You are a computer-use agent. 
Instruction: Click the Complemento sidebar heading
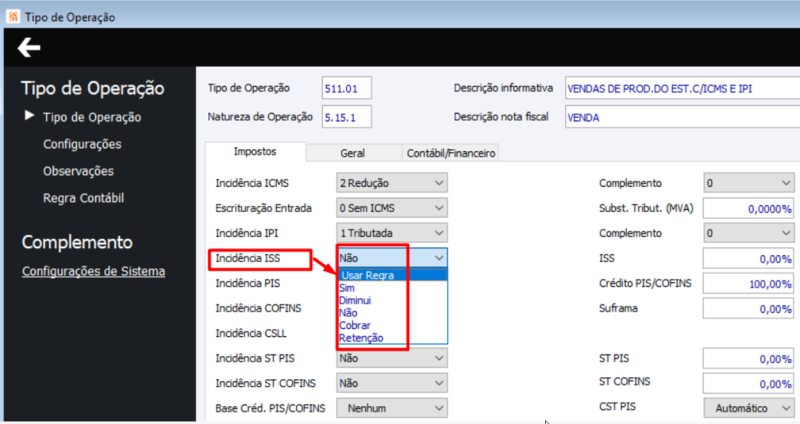point(77,242)
